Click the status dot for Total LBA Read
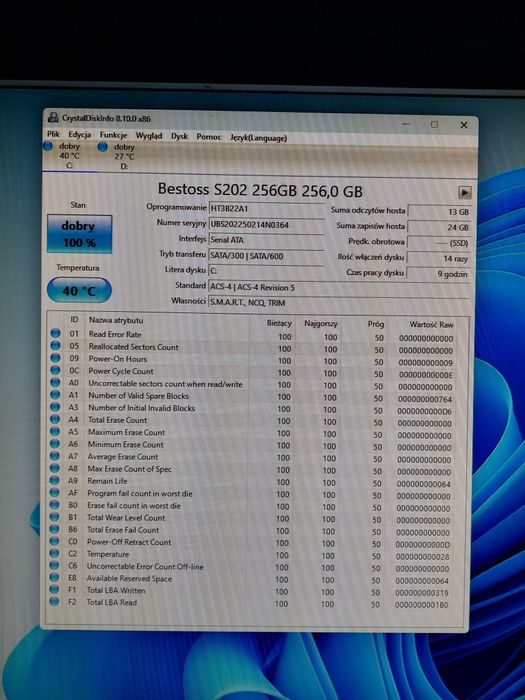The width and height of the screenshot is (525, 700). [54, 601]
